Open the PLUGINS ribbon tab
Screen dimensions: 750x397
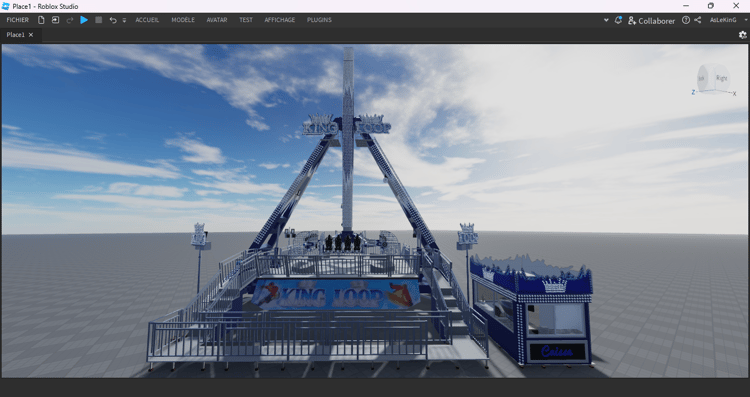320,20
